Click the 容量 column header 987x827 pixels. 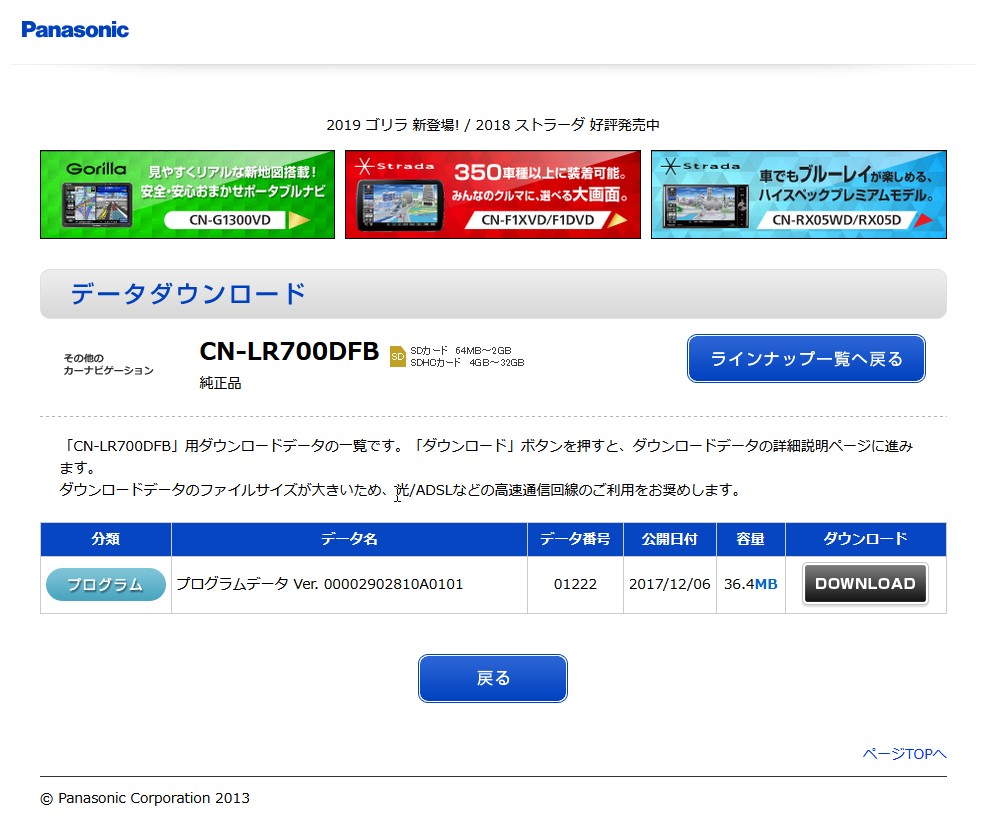click(x=751, y=539)
